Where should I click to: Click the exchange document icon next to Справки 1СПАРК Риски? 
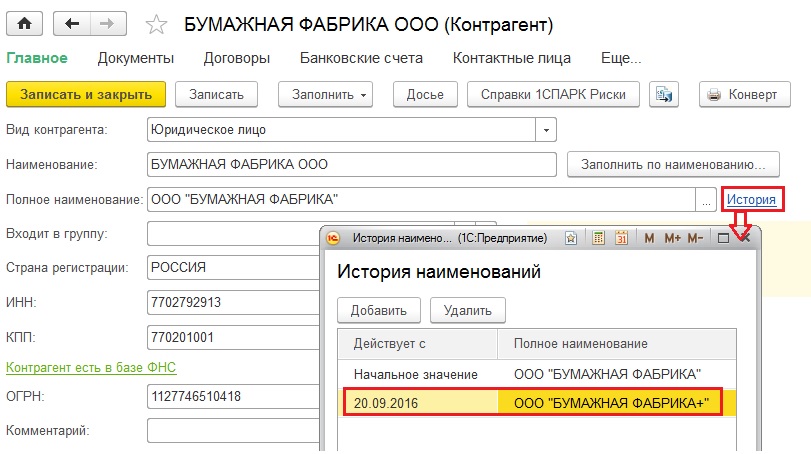pos(664,95)
